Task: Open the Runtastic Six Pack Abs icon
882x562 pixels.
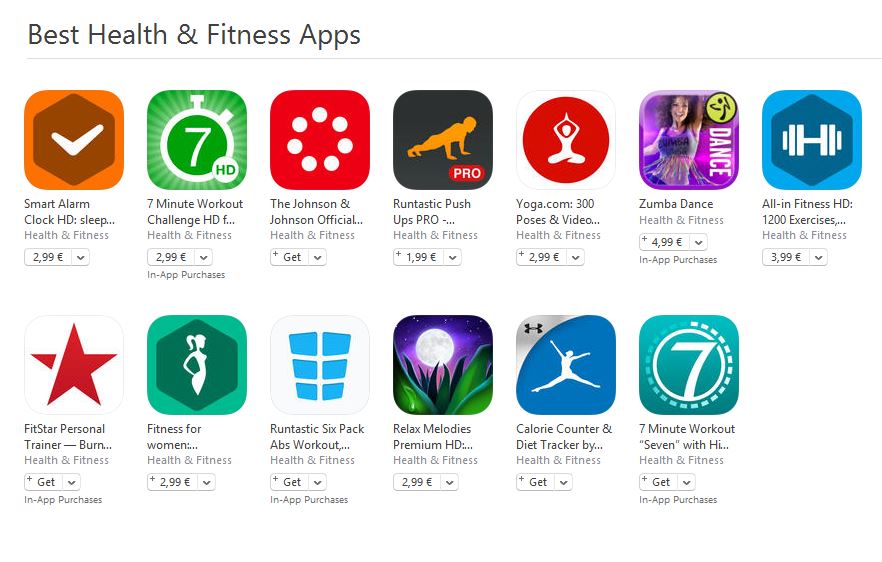Action: [x=320, y=365]
